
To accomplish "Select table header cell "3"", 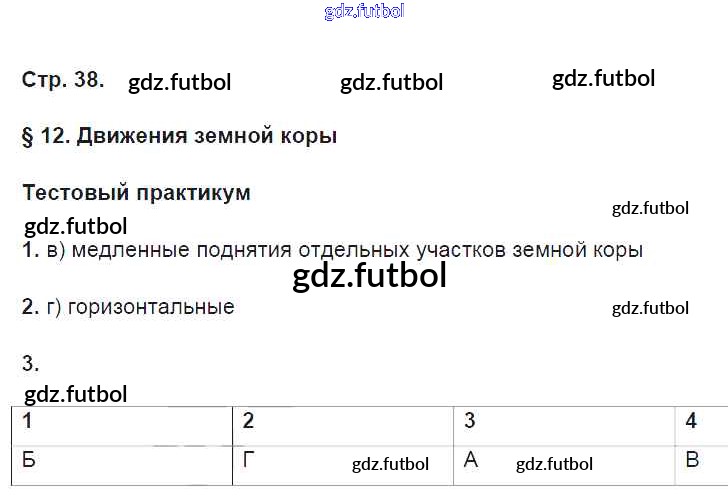I will [x=562, y=422].
